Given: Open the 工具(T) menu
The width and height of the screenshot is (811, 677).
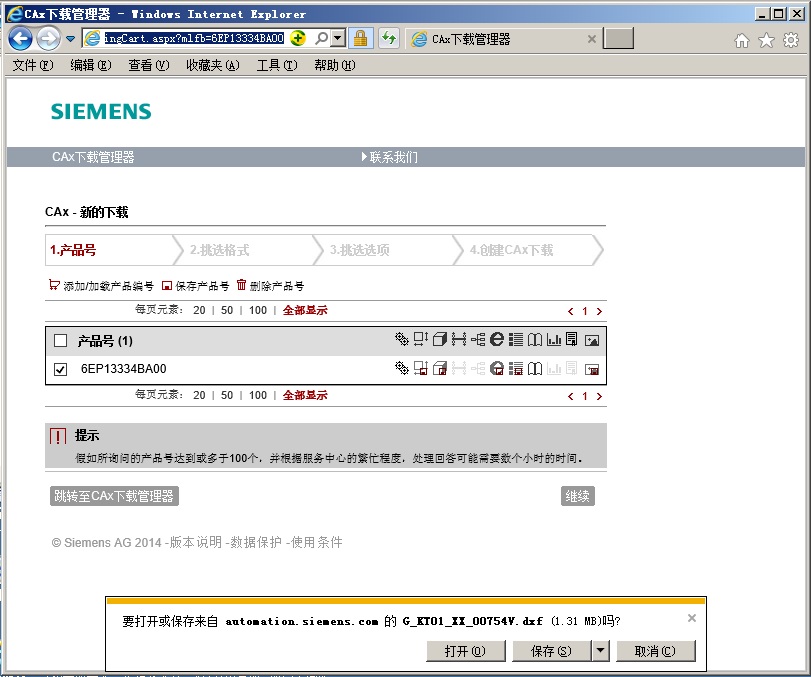Looking at the screenshot, I should tap(277, 65).
